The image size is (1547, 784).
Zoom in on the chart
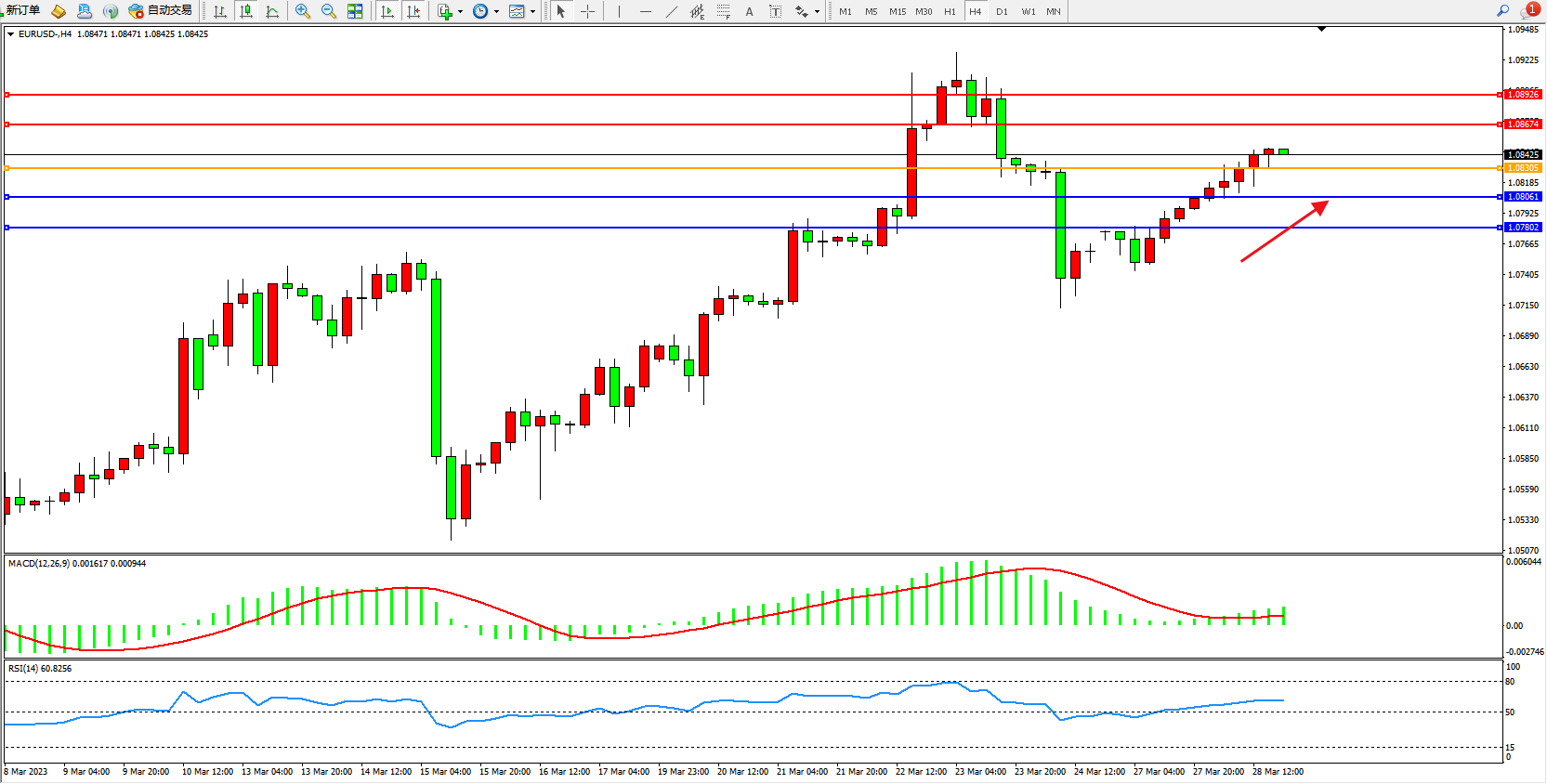point(303,12)
